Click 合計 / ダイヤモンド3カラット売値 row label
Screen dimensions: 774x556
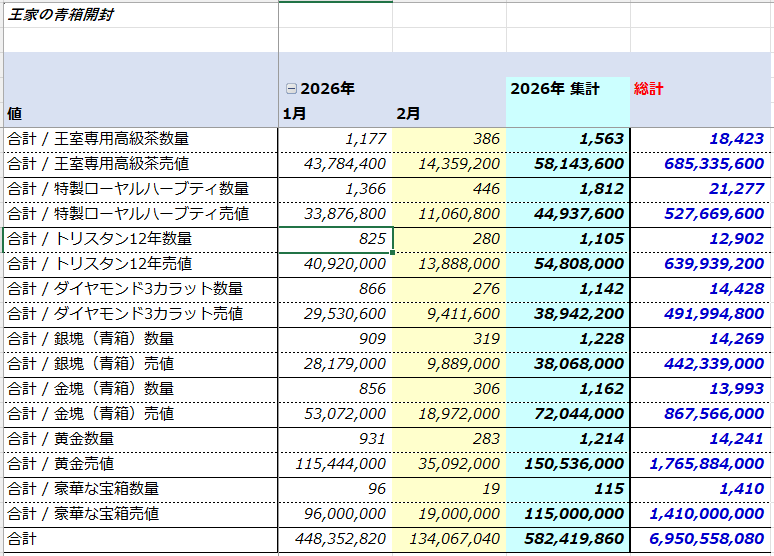(x=125, y=314)
